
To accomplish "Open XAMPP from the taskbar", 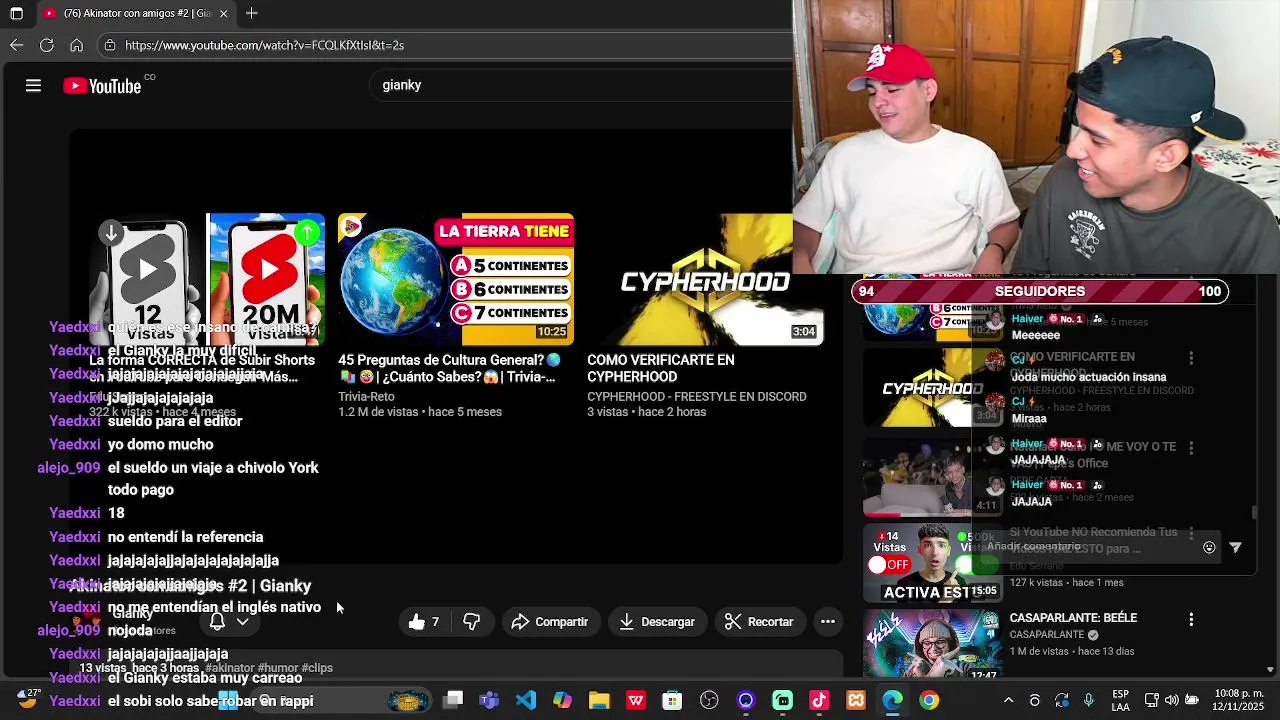I will (x=856, y=700).
